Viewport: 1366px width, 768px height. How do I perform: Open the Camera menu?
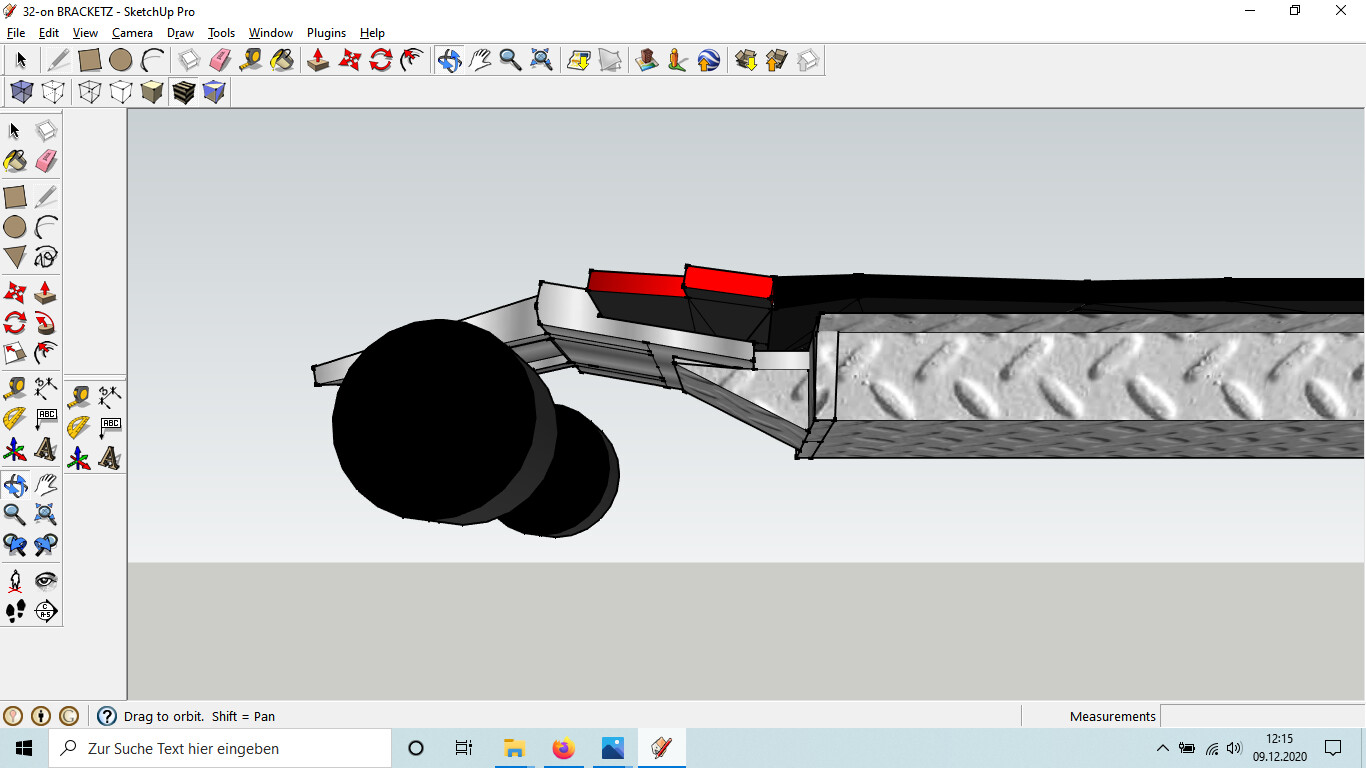[x=132, y=33]
